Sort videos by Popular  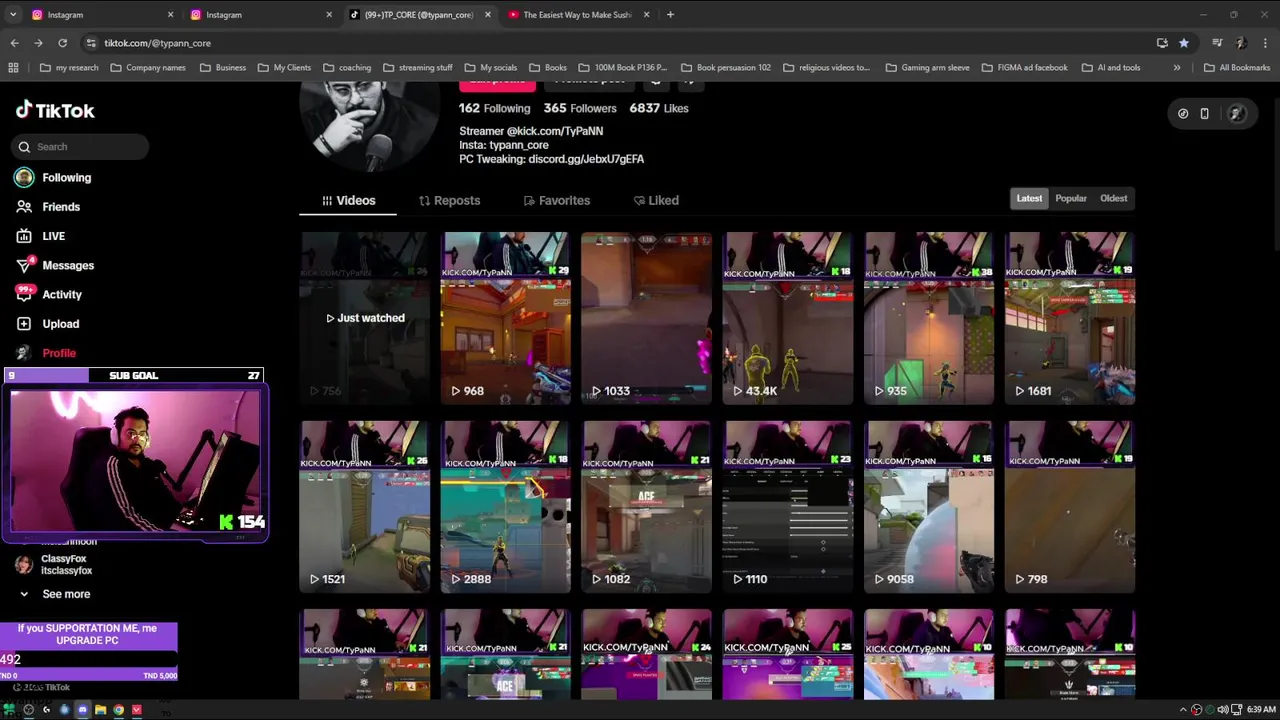pos(1071,198)
